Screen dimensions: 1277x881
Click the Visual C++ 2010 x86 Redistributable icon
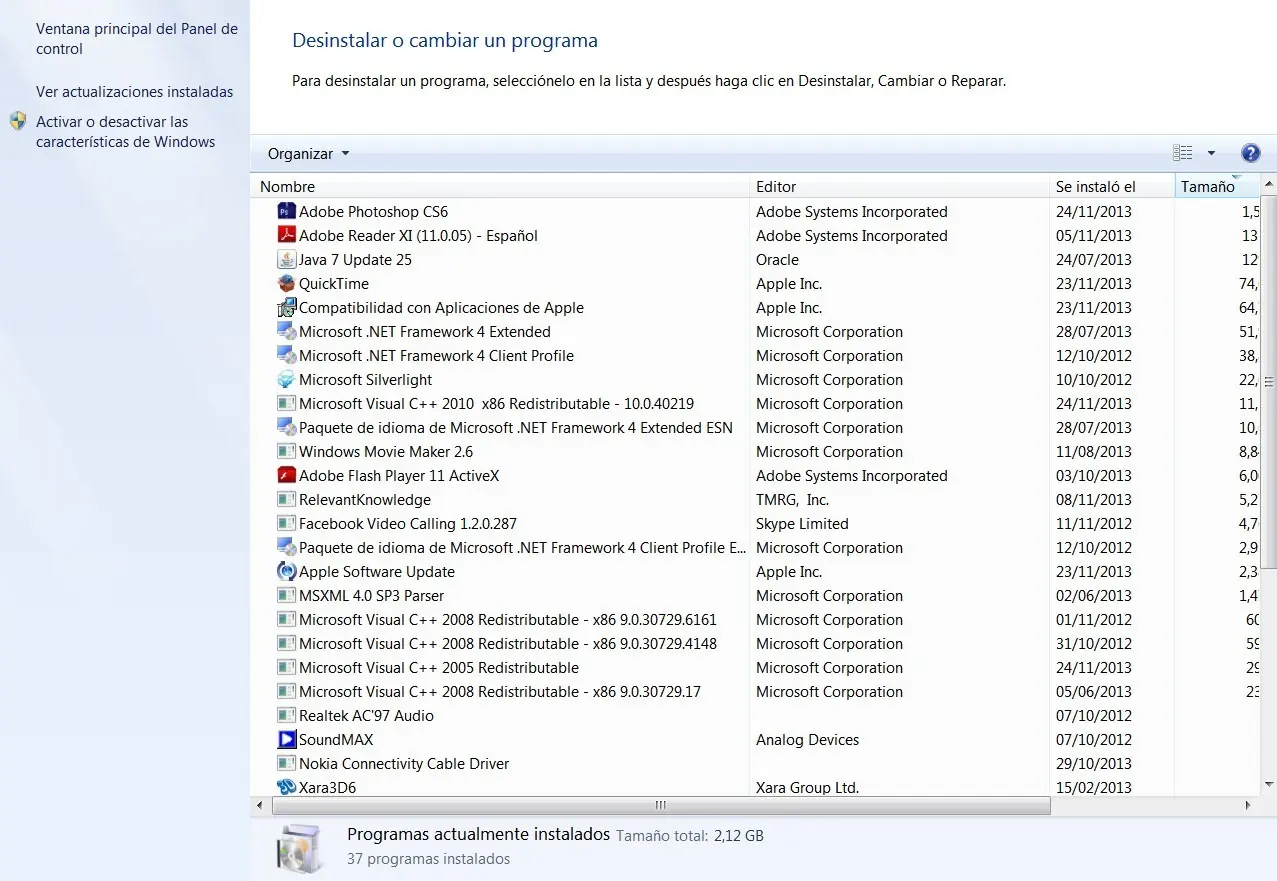click(287, 404)
